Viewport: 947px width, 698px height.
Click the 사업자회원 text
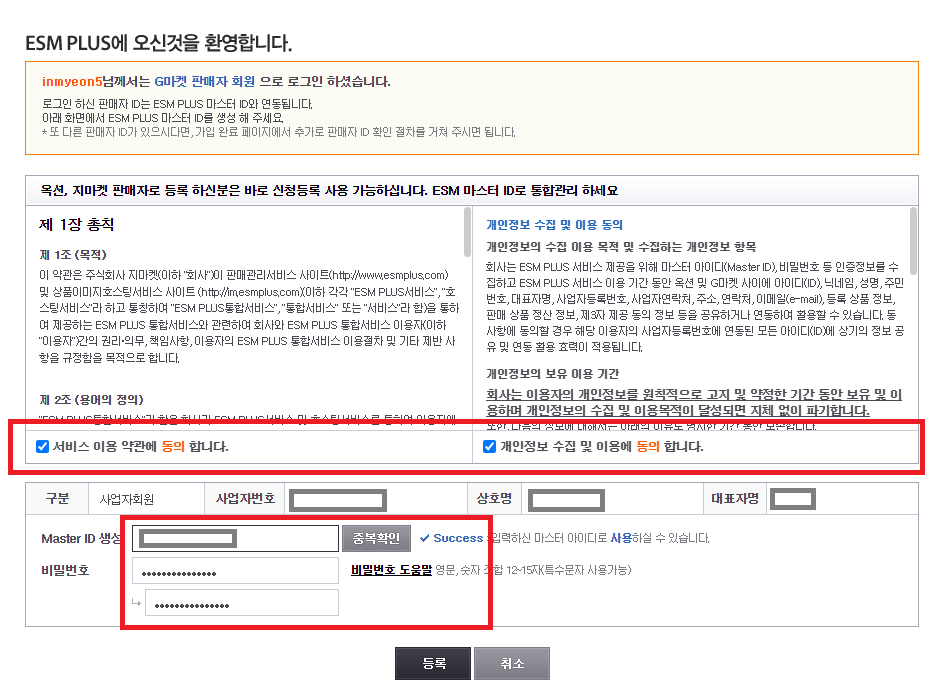127,499
